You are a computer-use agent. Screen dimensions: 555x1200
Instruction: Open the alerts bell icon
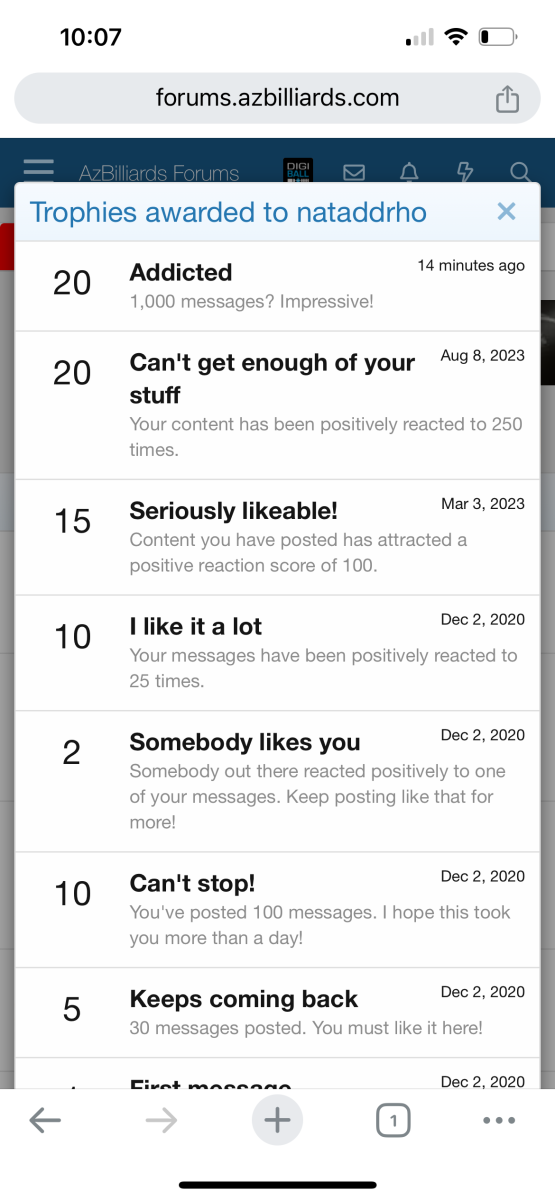click(x=408, y=172)
